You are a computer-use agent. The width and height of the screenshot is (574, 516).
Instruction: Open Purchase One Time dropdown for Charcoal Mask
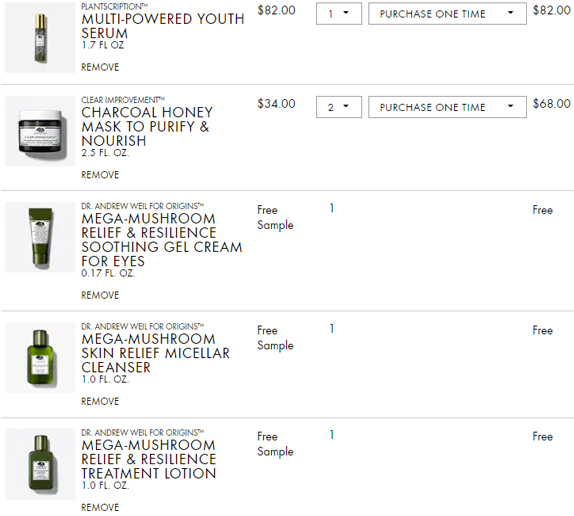coord(447,107)
